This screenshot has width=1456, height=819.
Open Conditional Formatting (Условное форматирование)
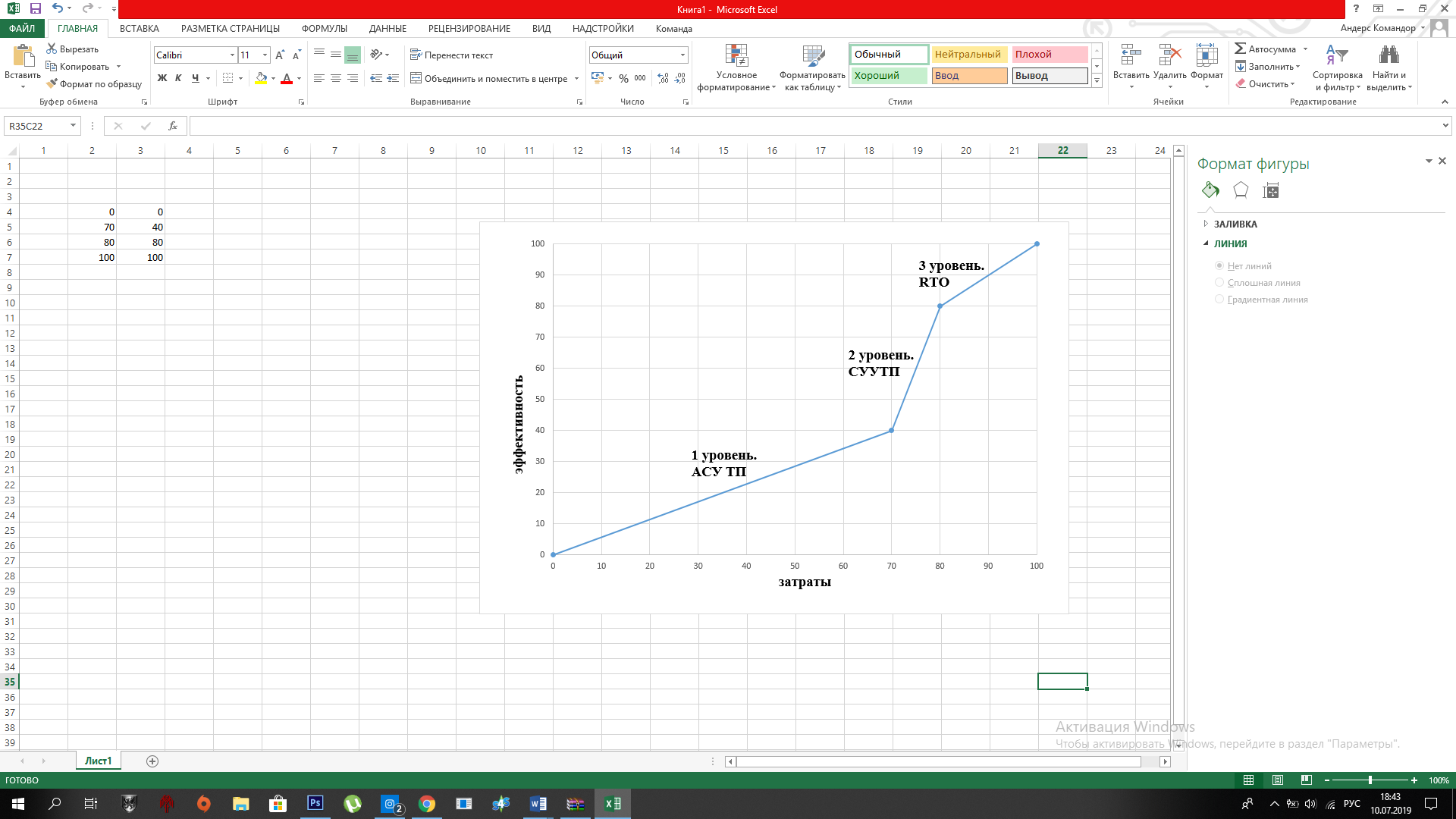736,67
